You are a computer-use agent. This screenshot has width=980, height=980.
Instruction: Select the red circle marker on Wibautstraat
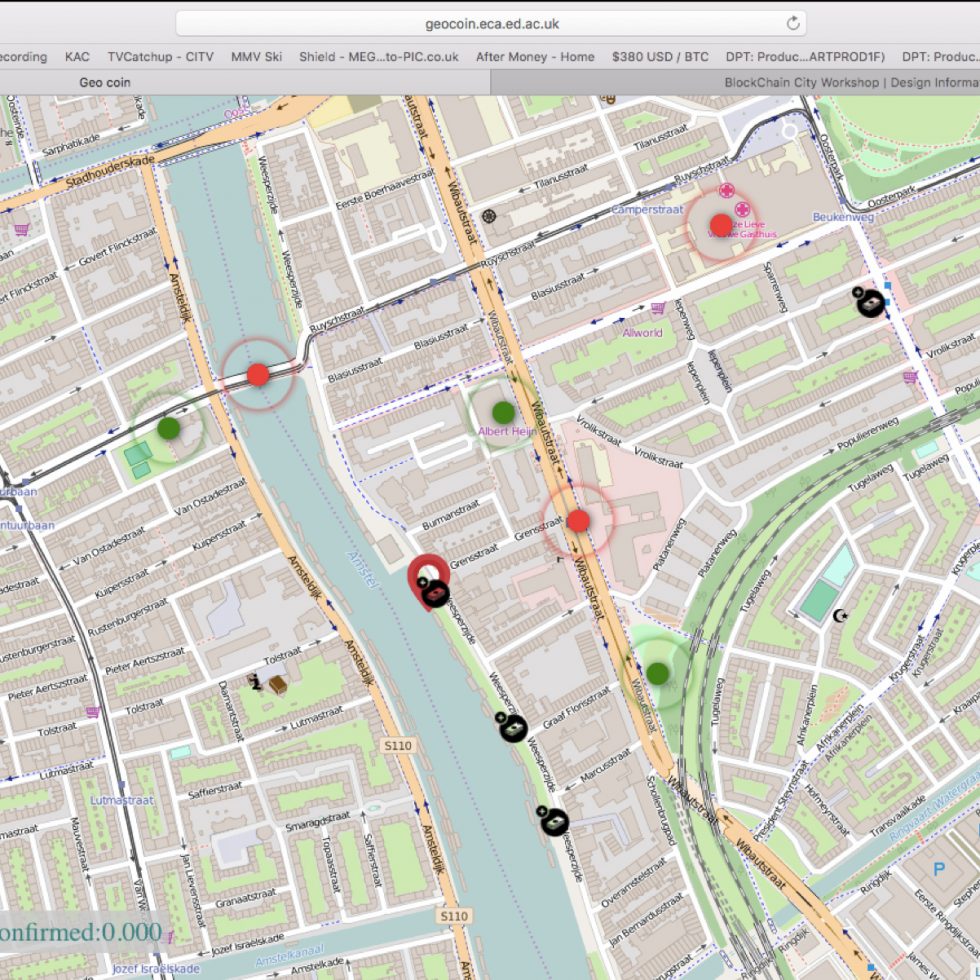click(x=578, y=521)
